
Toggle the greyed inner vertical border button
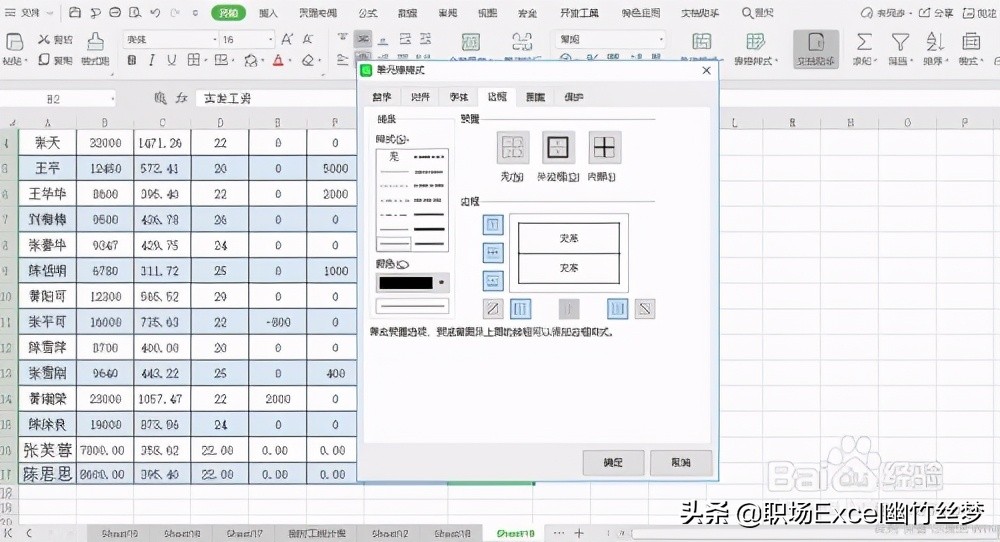click(569, 309)
